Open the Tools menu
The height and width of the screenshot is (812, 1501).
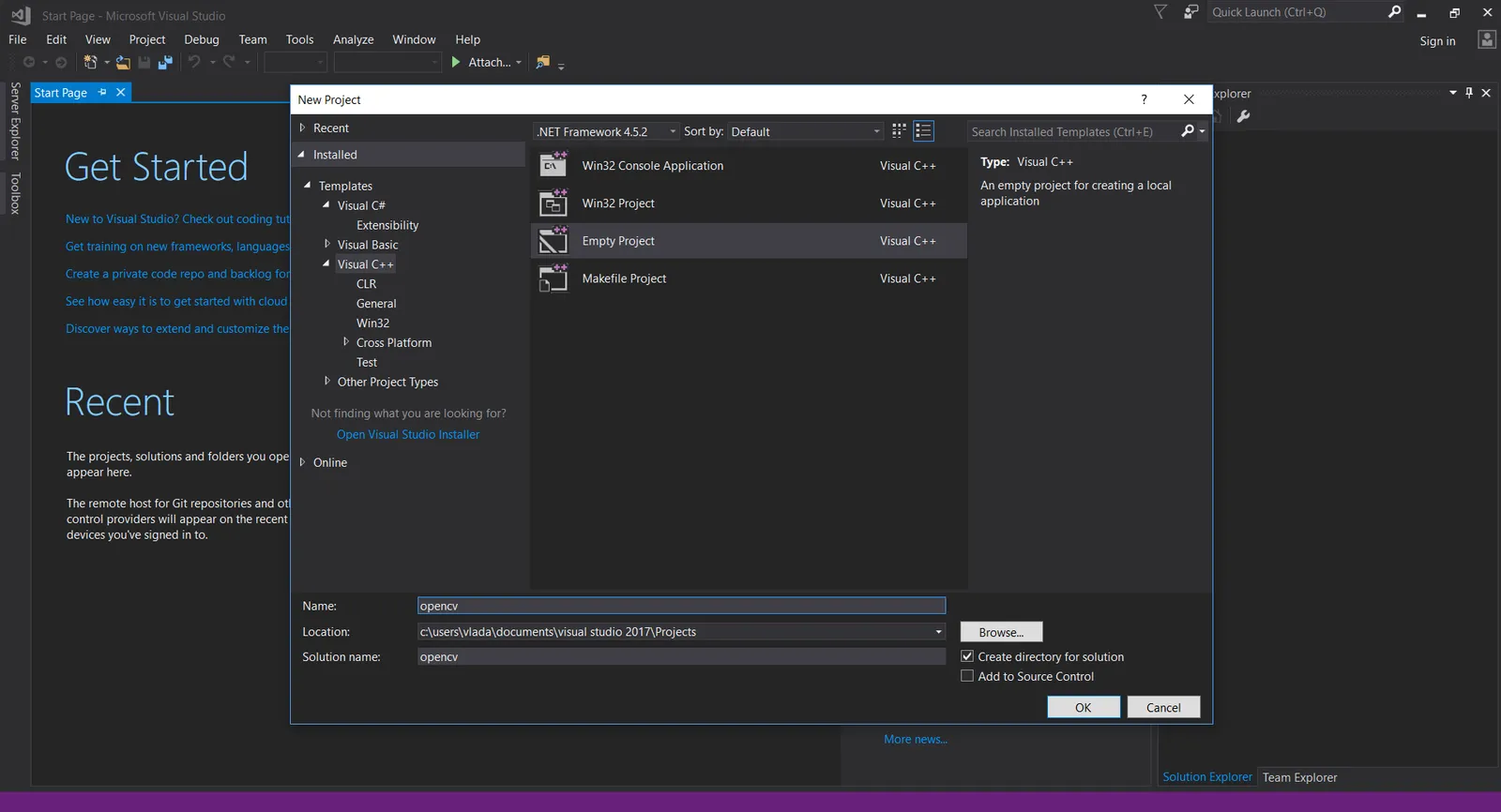[300, 39]
